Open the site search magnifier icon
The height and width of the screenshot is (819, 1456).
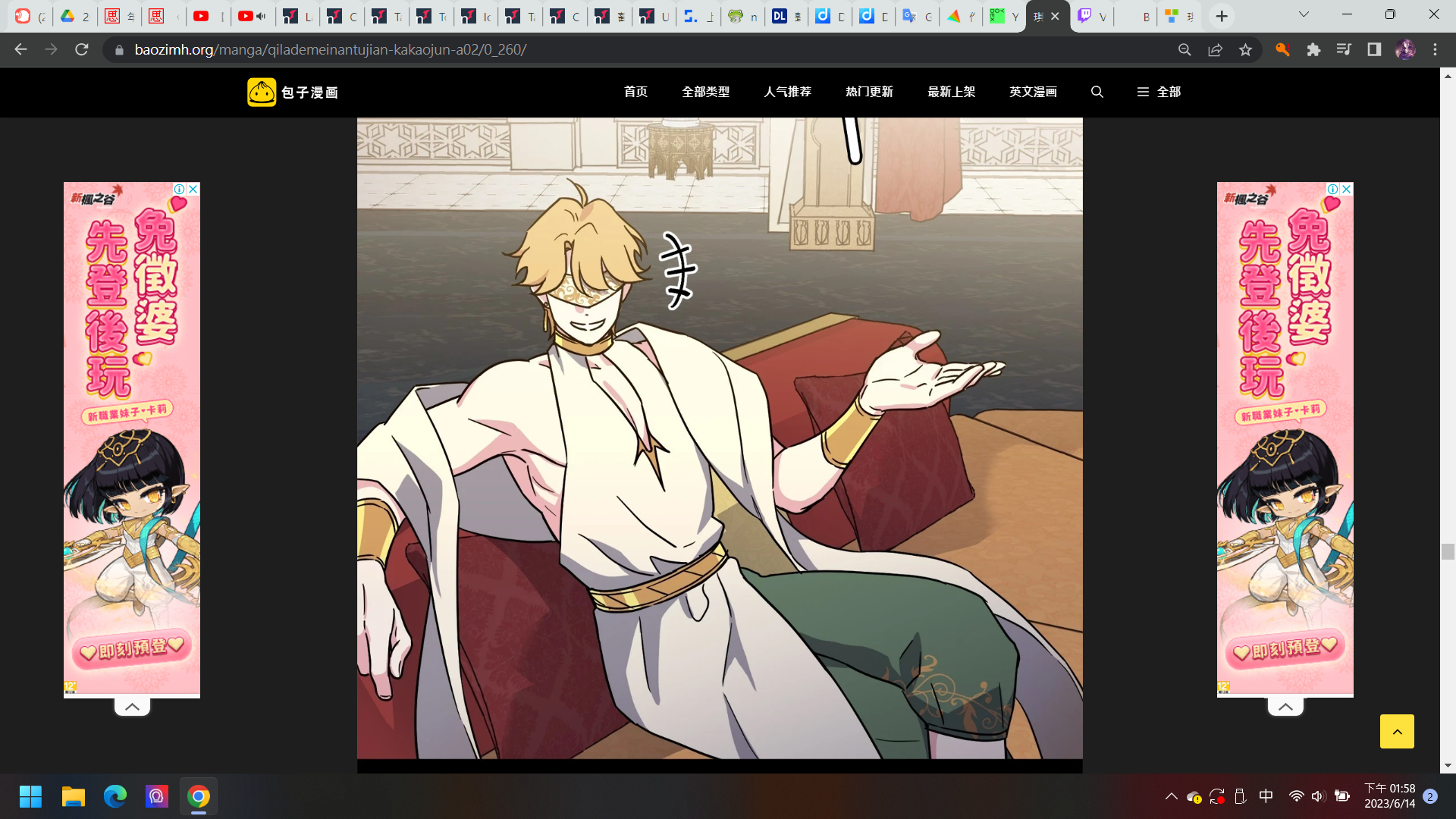1097,92
